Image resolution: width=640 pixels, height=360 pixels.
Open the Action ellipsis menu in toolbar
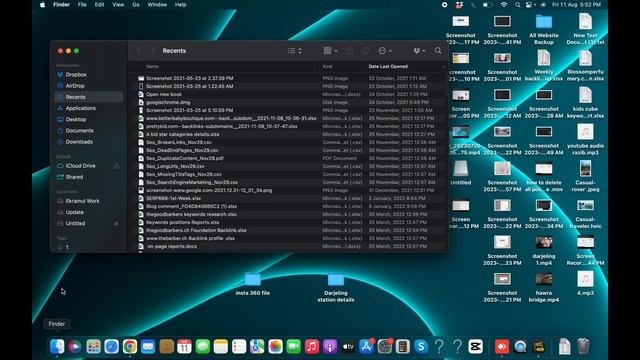[x=385, y=51]
